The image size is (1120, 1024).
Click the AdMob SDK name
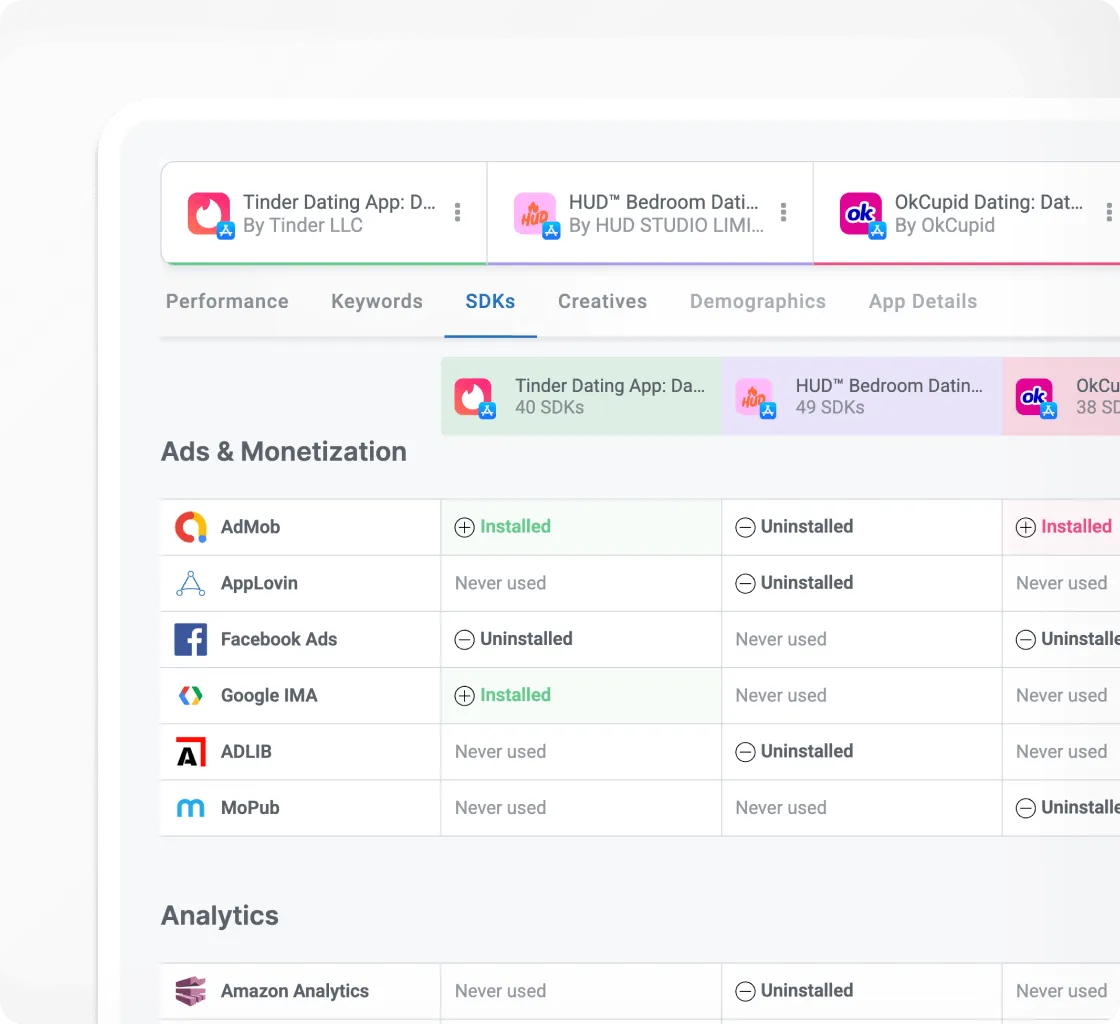tap(250, 527)
